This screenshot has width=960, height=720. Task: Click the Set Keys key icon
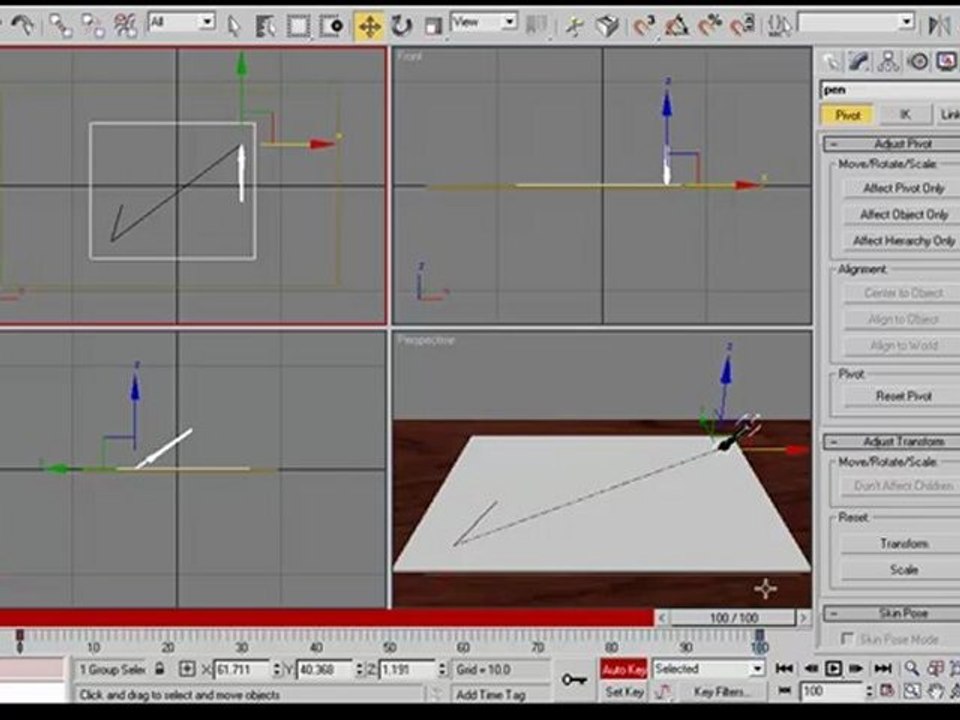[574, 680]
